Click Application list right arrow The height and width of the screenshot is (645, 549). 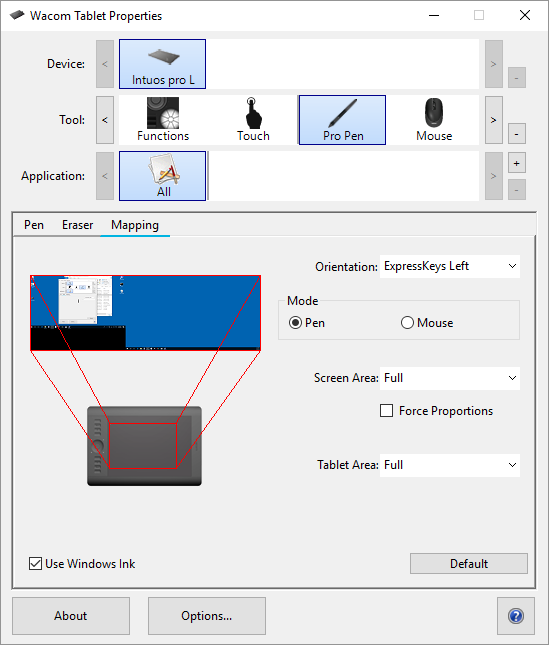pos(493,176)
